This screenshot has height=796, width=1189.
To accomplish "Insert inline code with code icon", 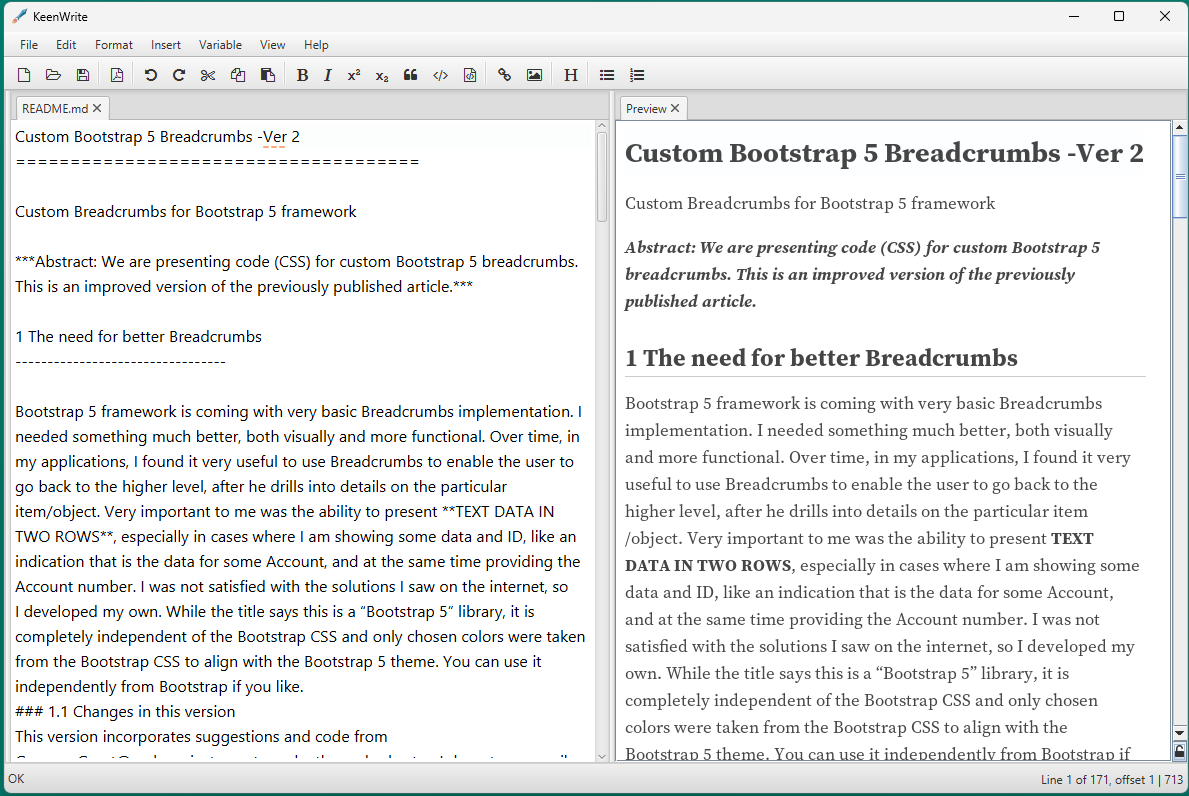I will click(x=440, y=75).
